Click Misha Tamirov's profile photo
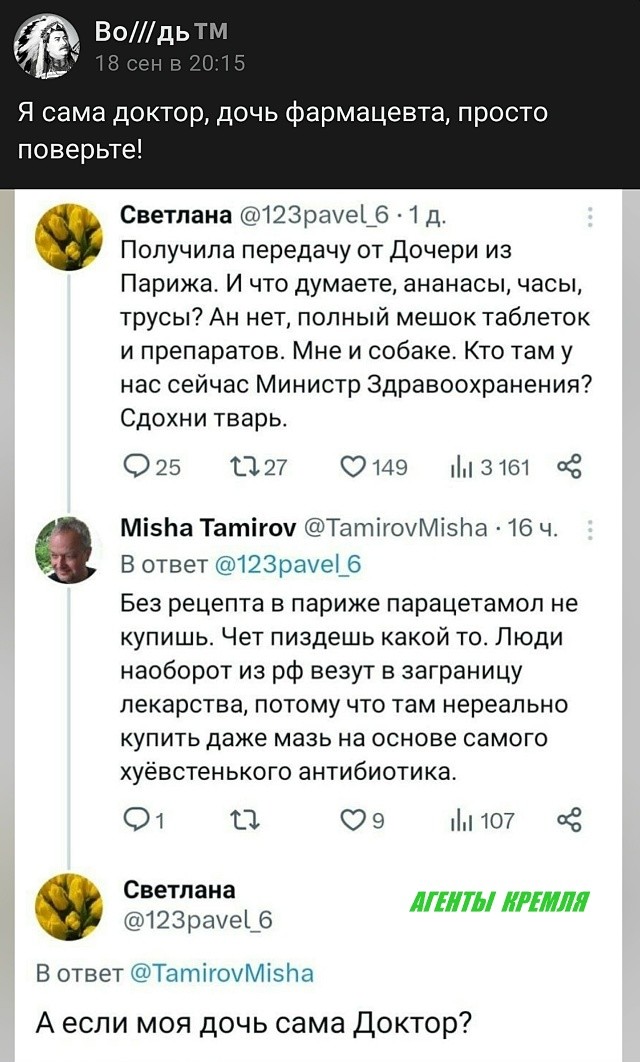 68,549
